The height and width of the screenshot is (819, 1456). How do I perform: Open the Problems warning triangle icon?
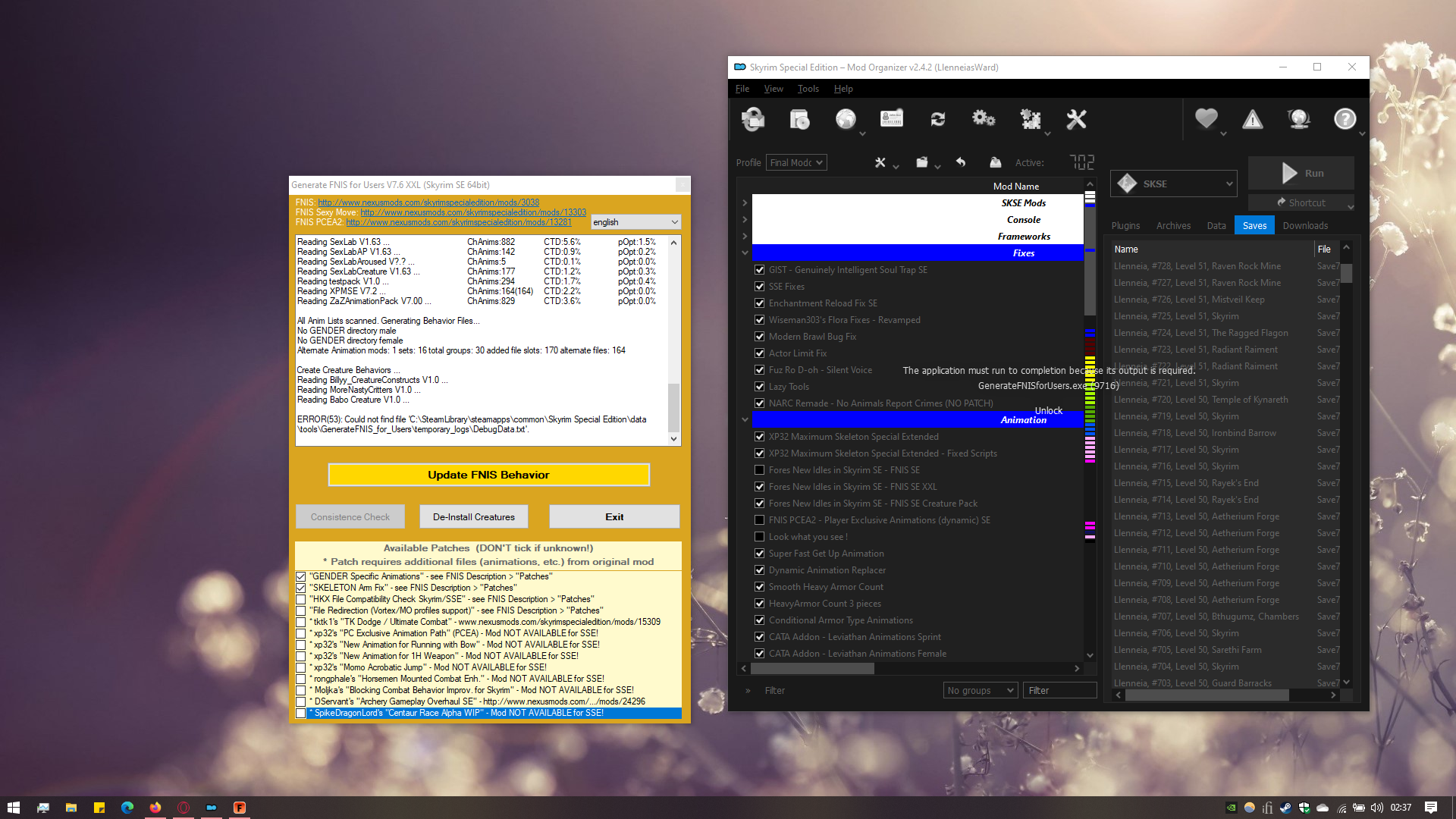(1252, 119)
